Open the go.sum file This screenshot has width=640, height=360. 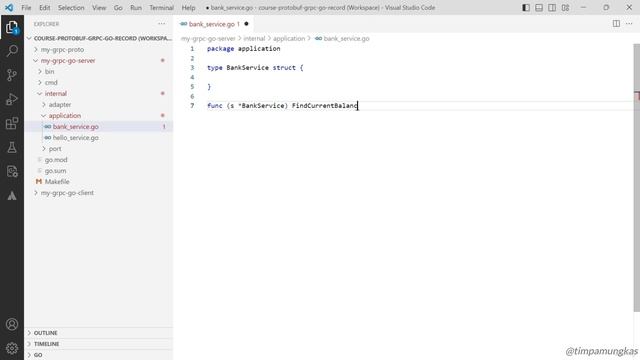pyautogui.click(x=99, y=171)
